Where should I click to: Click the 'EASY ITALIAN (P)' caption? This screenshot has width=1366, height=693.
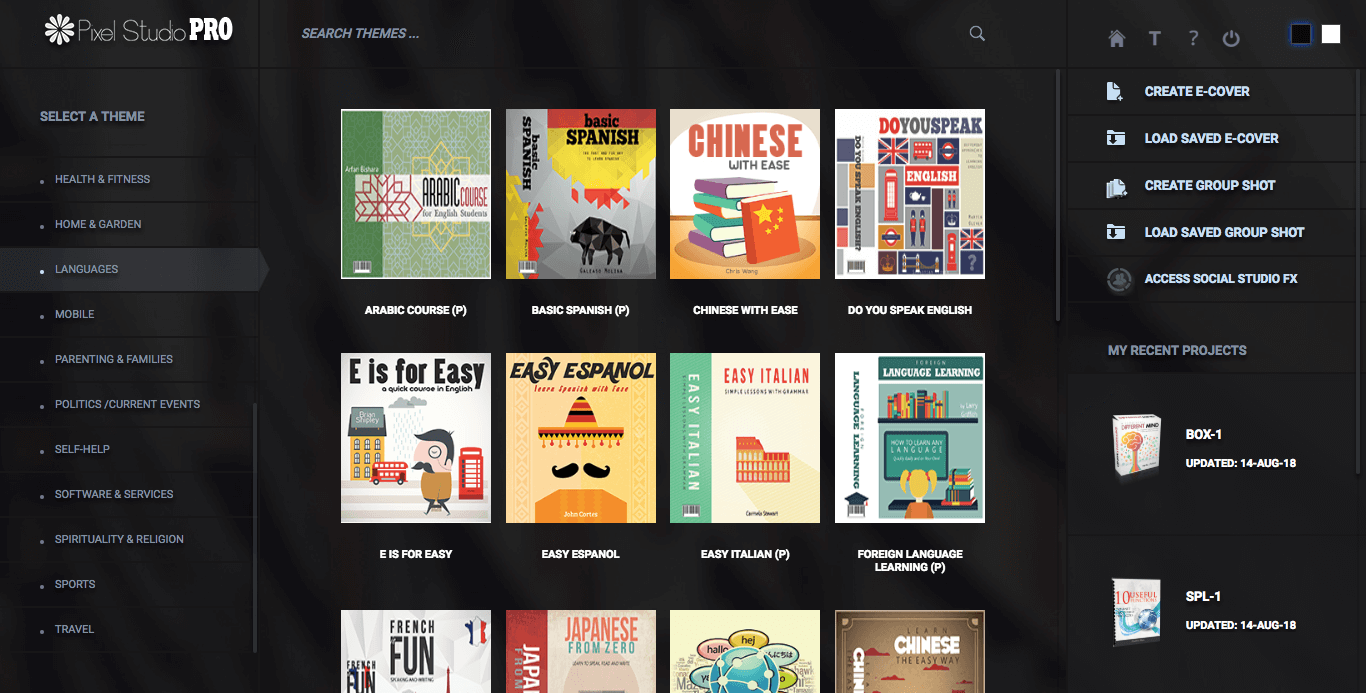pos(745,554)
